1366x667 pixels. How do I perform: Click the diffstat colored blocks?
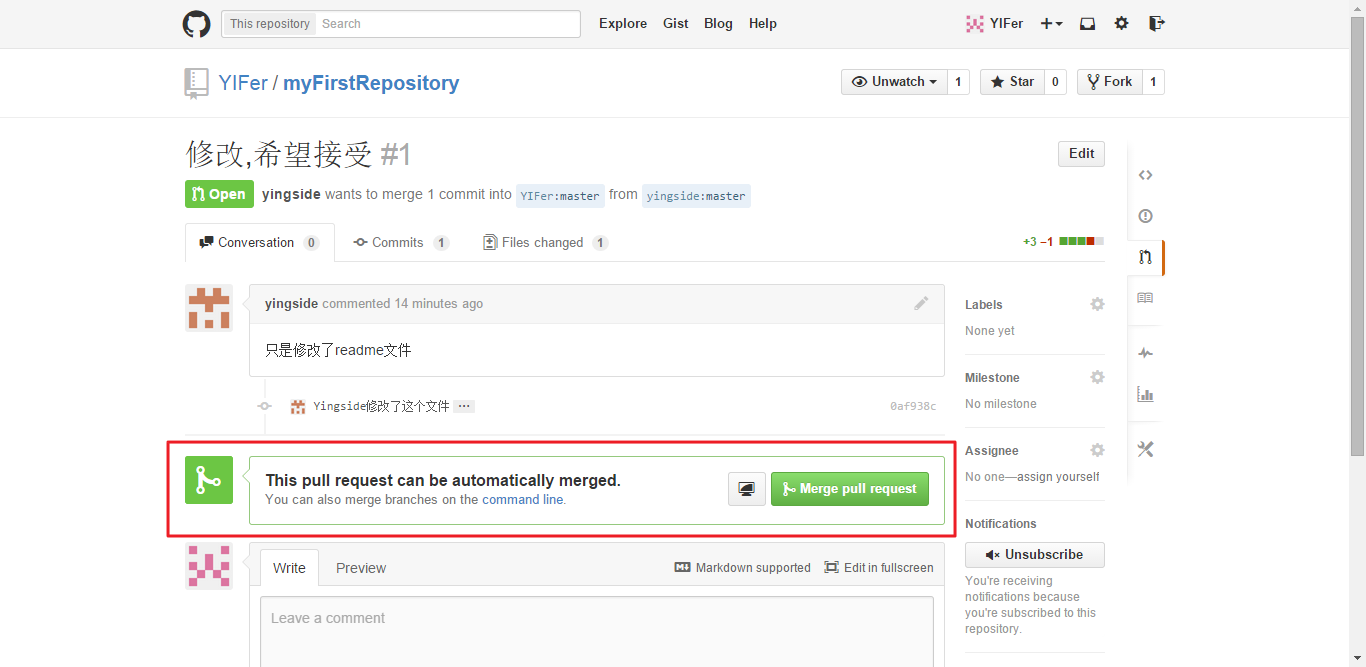pyautogui.click(x=1082, y=241)
